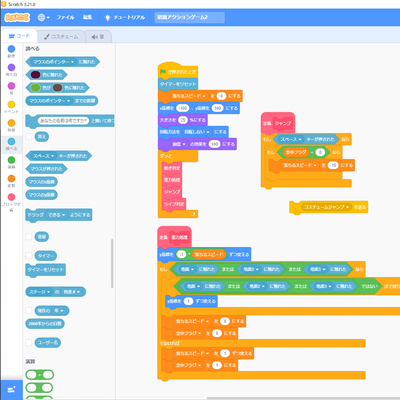400x400 pixels.
Task: Switch to the コード tab
Action: pos(19,36)
